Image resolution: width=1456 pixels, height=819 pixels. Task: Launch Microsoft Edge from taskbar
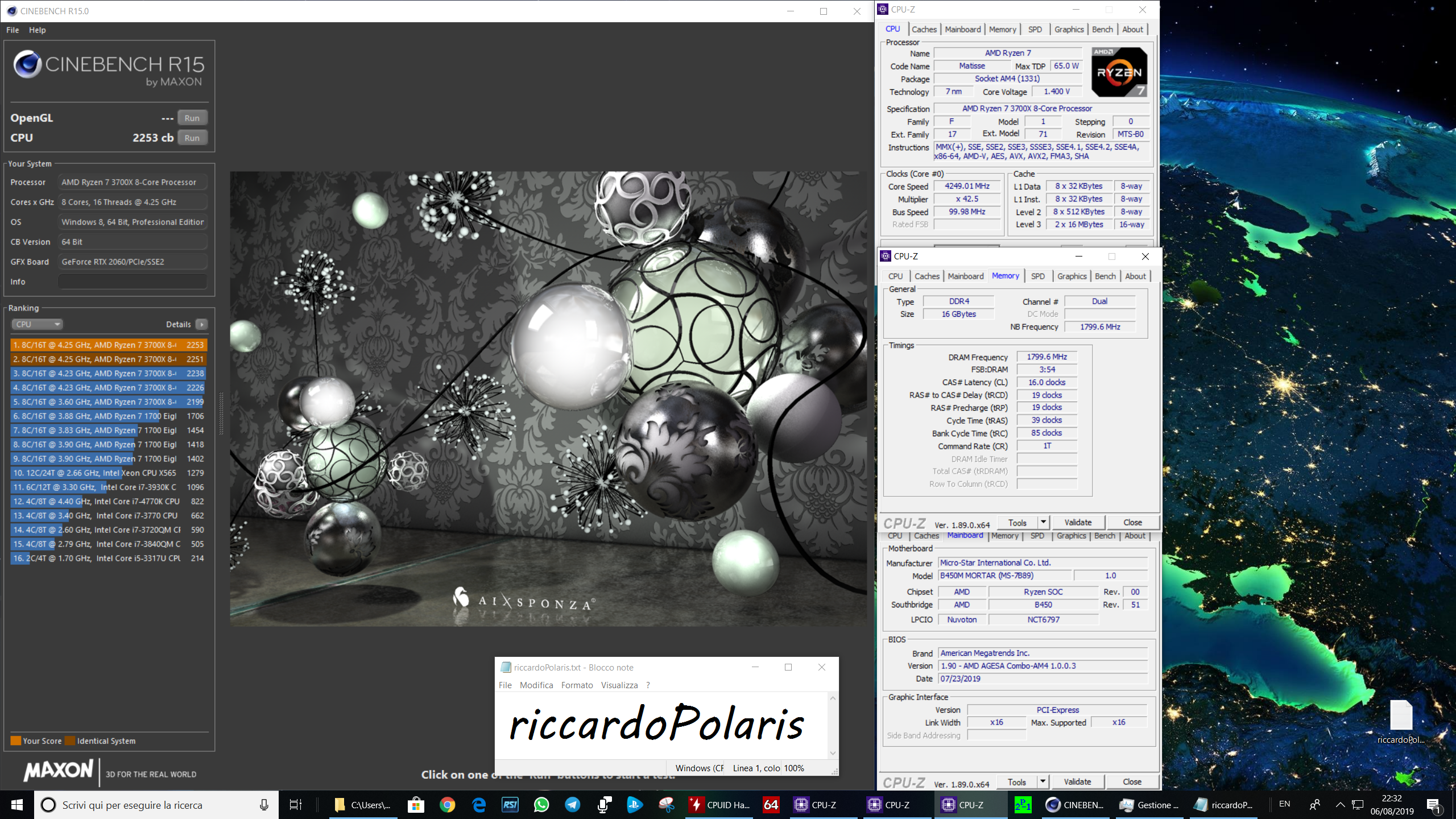pos(479,805)
